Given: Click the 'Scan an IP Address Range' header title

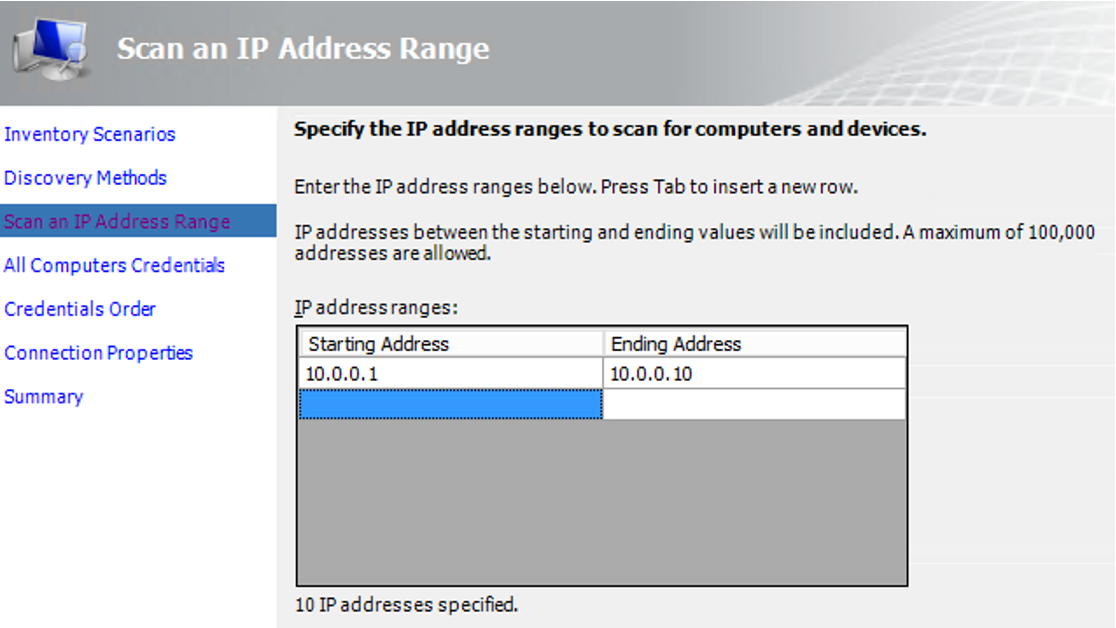Looking at the screenshot, I should point(303,48).
